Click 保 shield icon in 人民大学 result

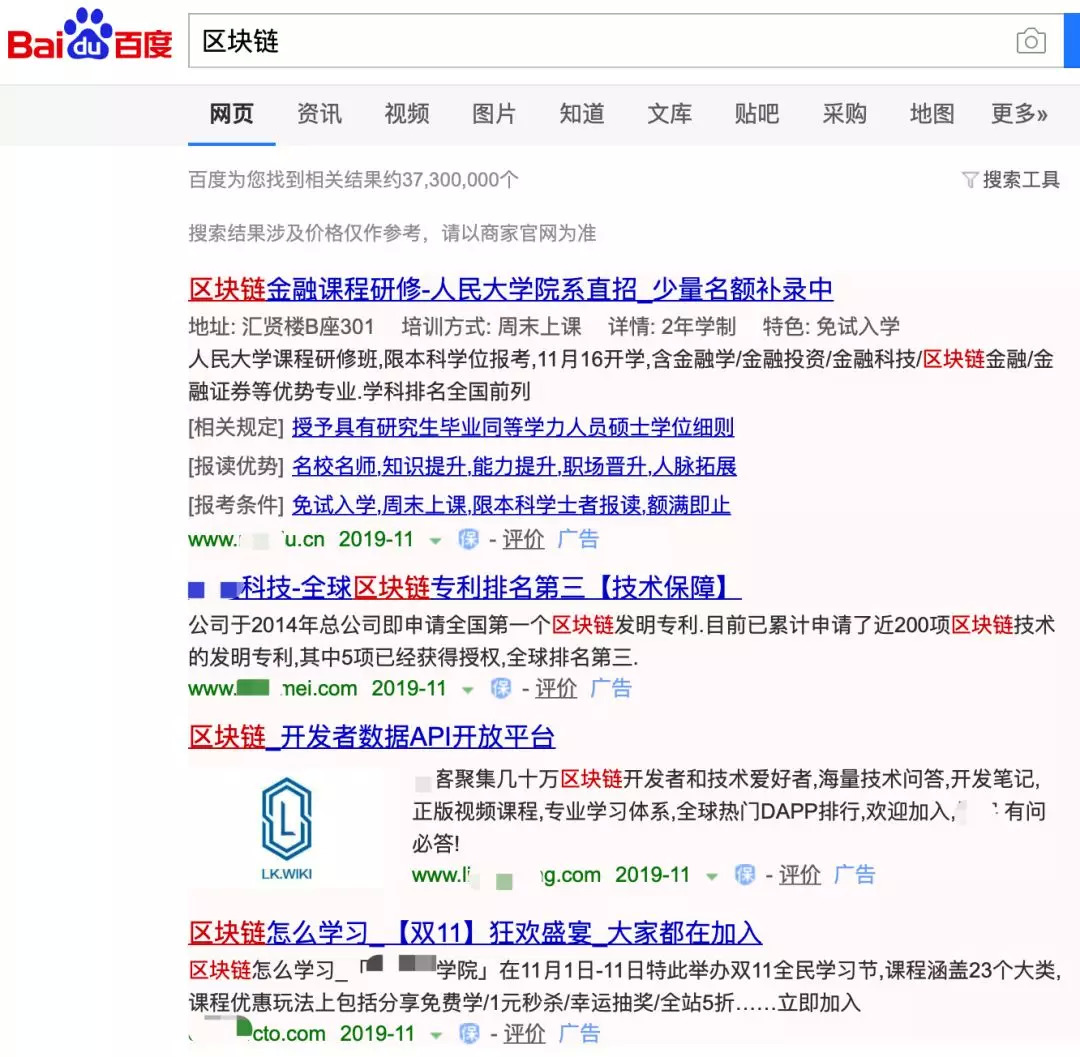[468, 540]
